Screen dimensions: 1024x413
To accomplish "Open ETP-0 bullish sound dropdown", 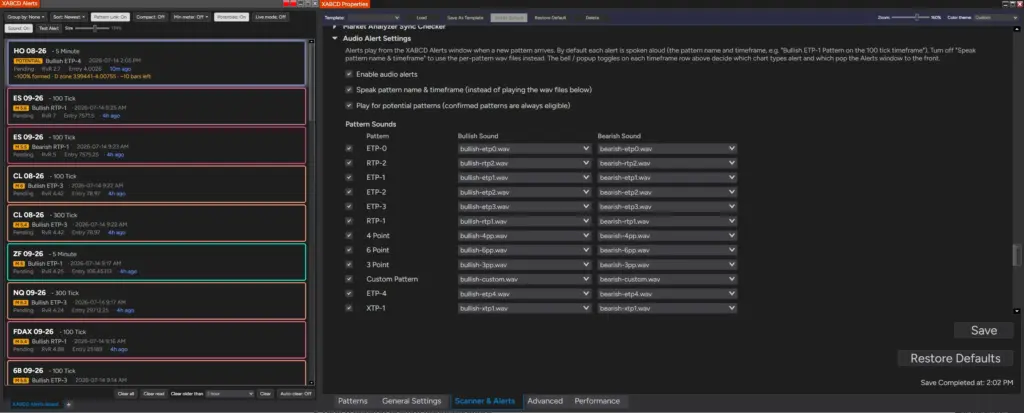I will (524, 148).
